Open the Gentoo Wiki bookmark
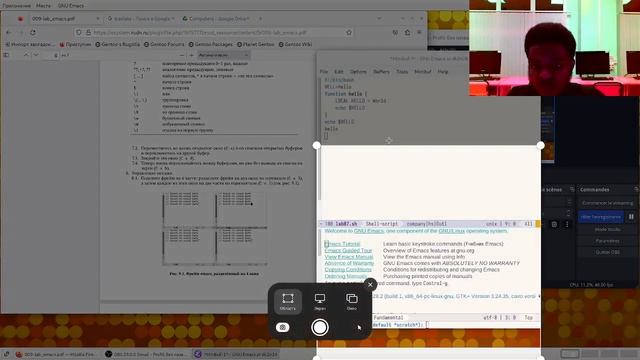The image size is (640, 360). coord(296,44)
